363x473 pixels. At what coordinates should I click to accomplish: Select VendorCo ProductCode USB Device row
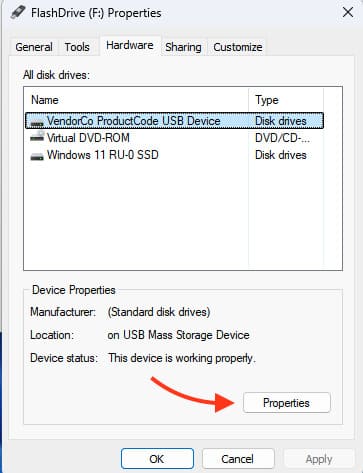(174, 121)
